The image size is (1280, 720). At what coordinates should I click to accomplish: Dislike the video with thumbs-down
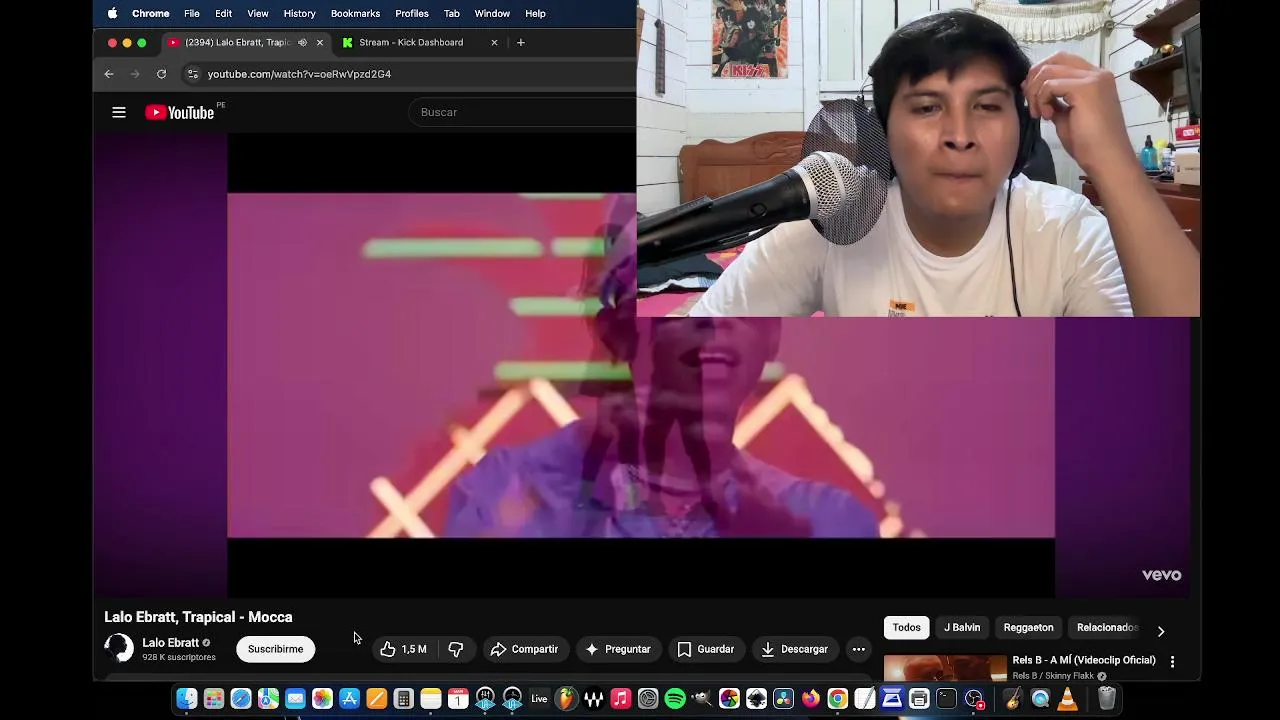tap(456, 649)
